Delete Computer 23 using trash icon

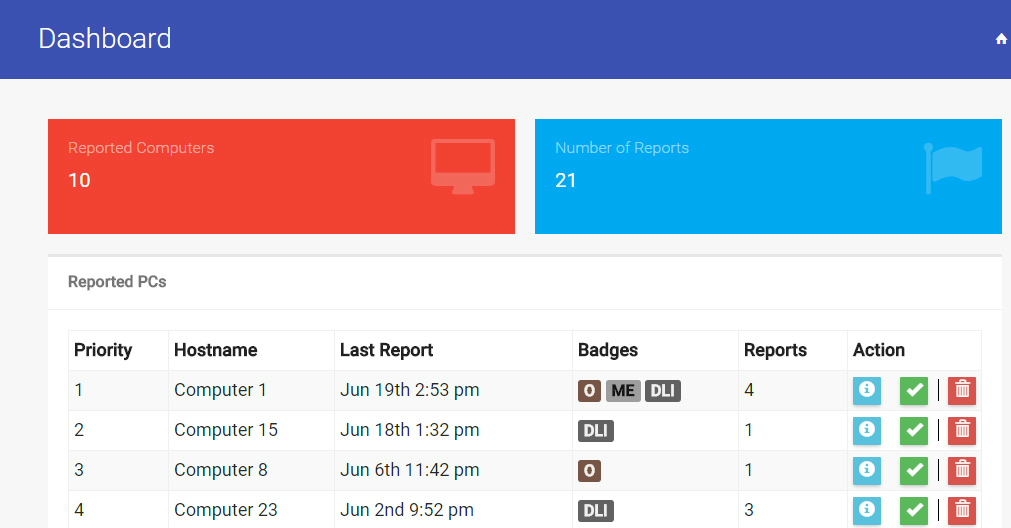point(962,510)
